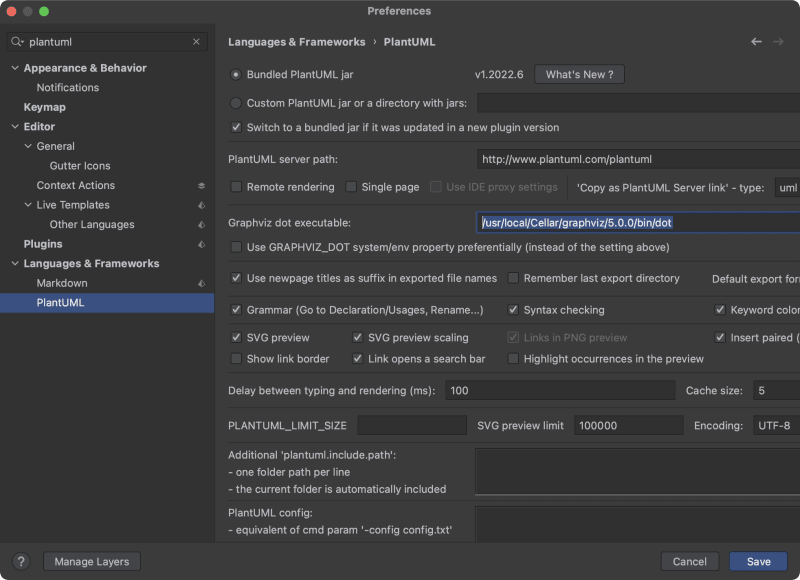The height and width of the screenshot is (580, 800).
Task: Click the Plugins modified indicator icon
Action: pos(202,244)
